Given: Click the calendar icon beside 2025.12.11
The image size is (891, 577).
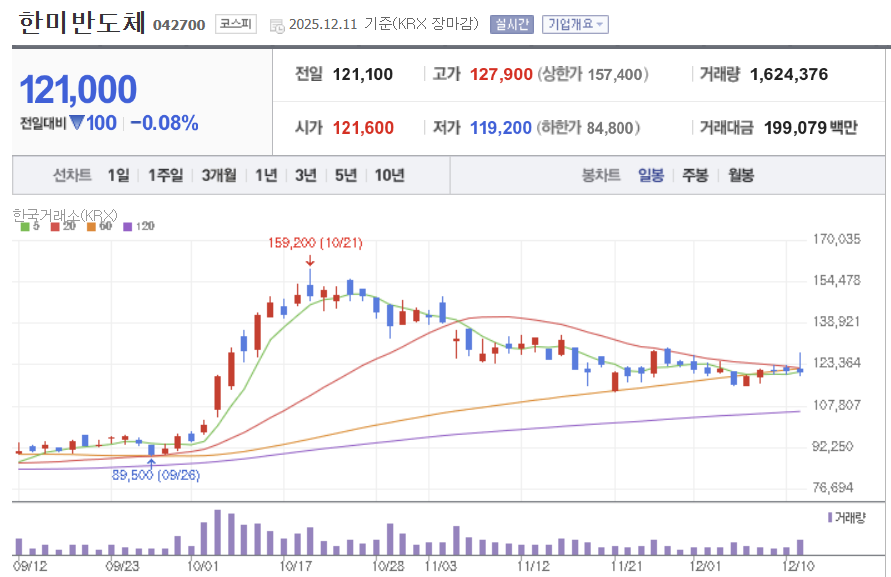Looking at the screenshot, I should [x=277, y=26].
